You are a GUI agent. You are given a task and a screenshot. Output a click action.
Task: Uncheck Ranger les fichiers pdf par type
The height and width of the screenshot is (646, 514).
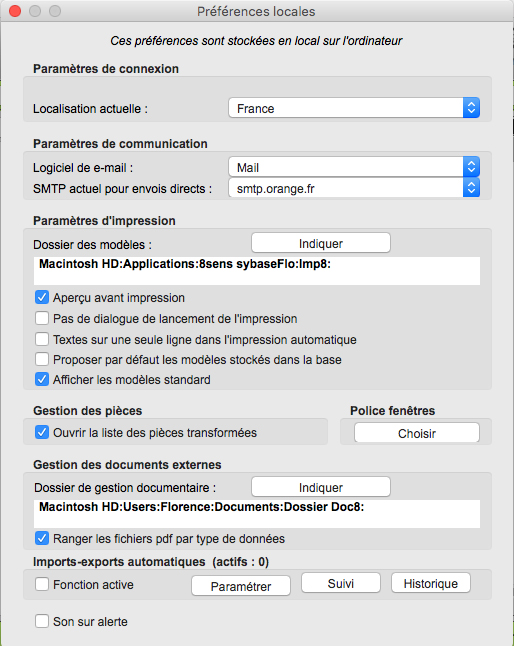tap(42, 538)
